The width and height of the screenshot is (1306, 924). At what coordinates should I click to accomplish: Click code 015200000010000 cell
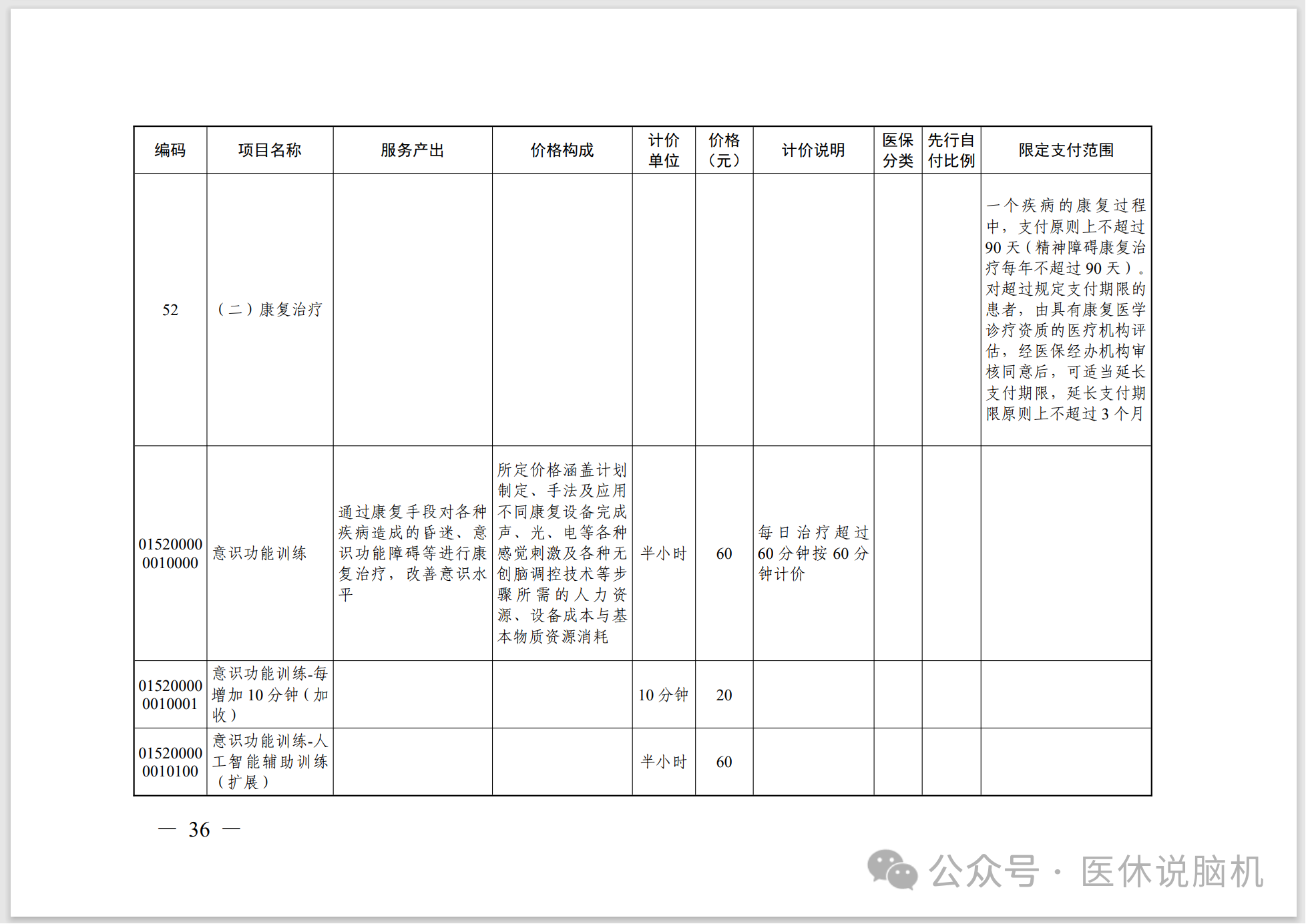click(x=170, y=553)
